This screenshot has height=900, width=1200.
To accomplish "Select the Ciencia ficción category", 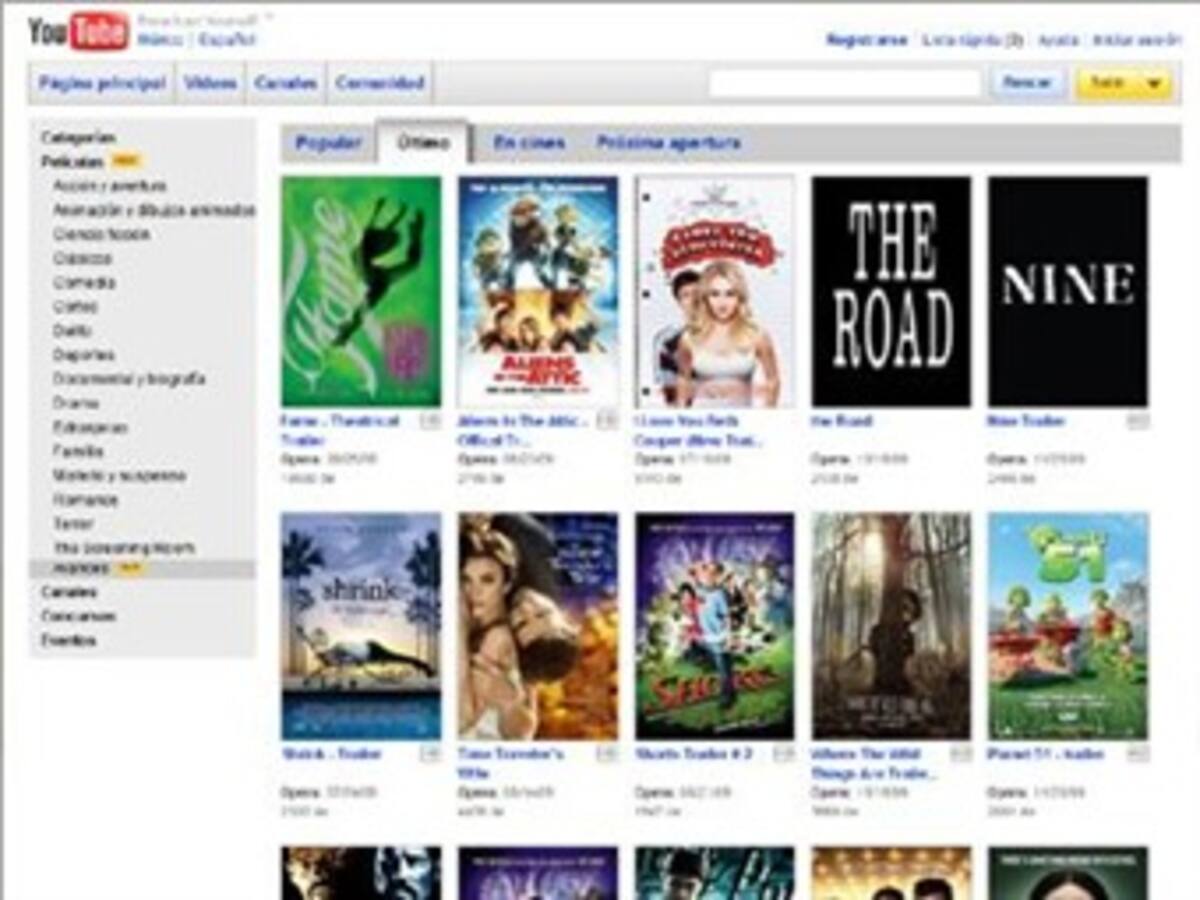I will click(x=102, y=234).
